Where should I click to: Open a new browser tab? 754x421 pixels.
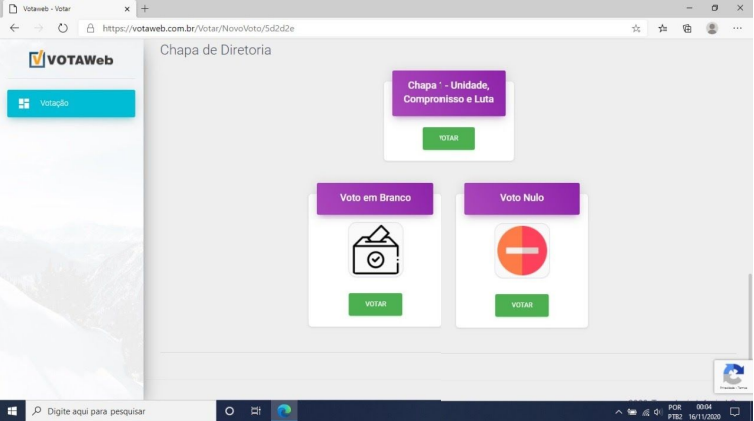pyautogui.click(x=144, y=8)
